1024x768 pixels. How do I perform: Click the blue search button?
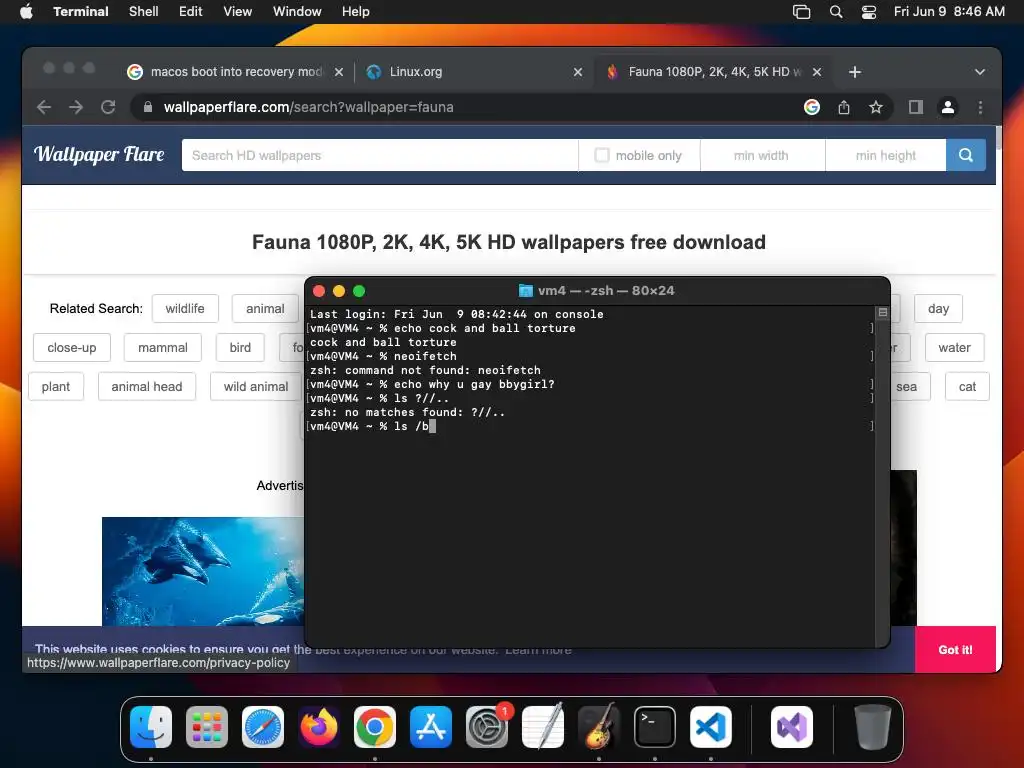[965, 155]
